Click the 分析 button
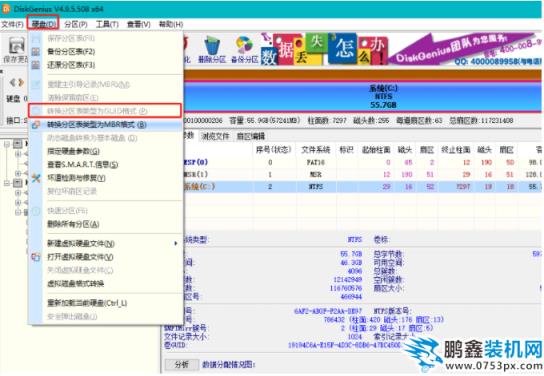Viewport: 544px width, 376px height. 182,364
